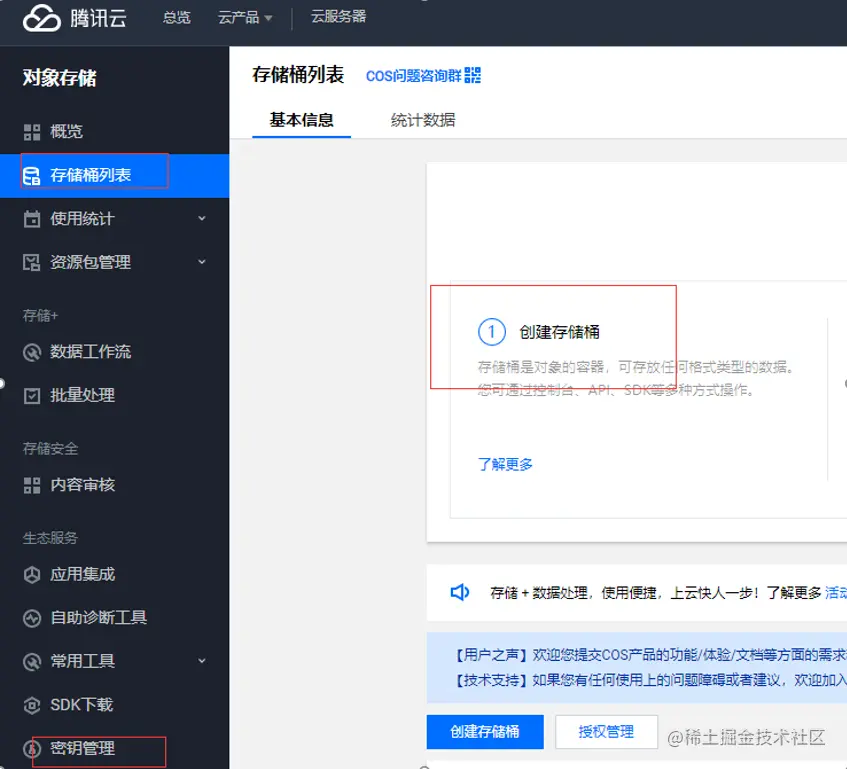Click the speaker announcement icon

pyautogui.click(x=460, y=592)
